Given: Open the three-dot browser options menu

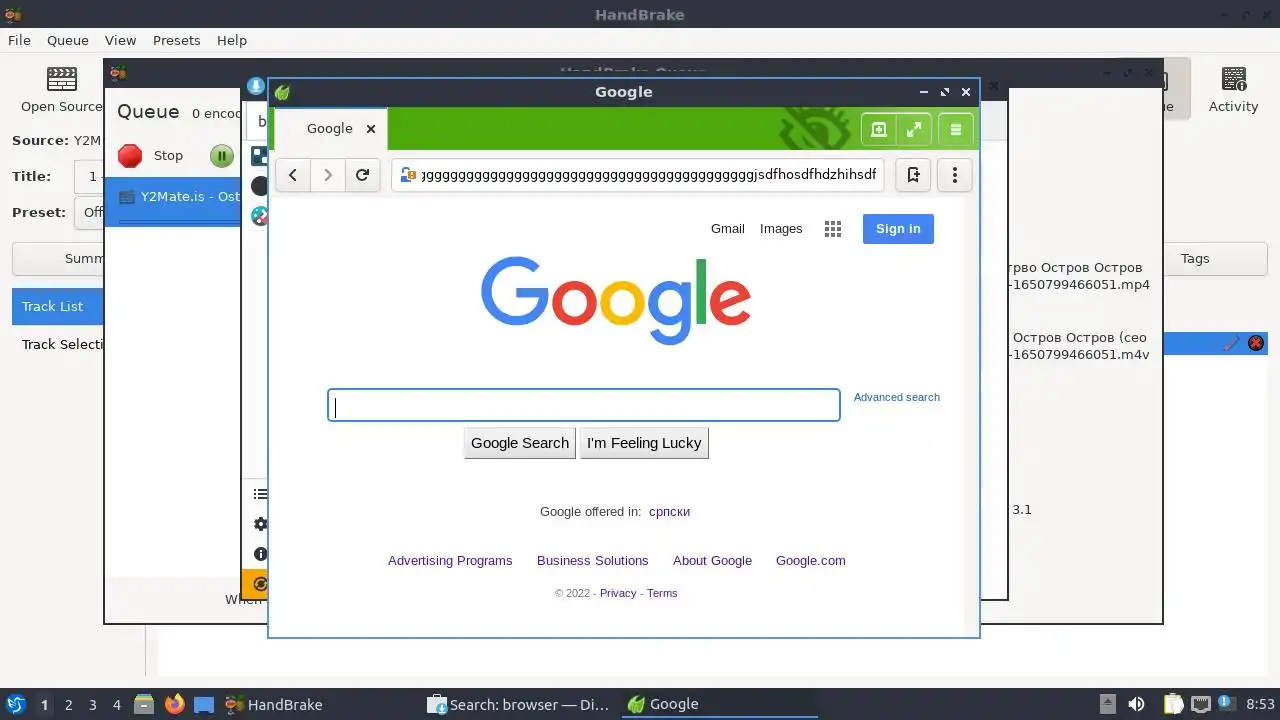Looking at the screenshot, I should 955,175.
